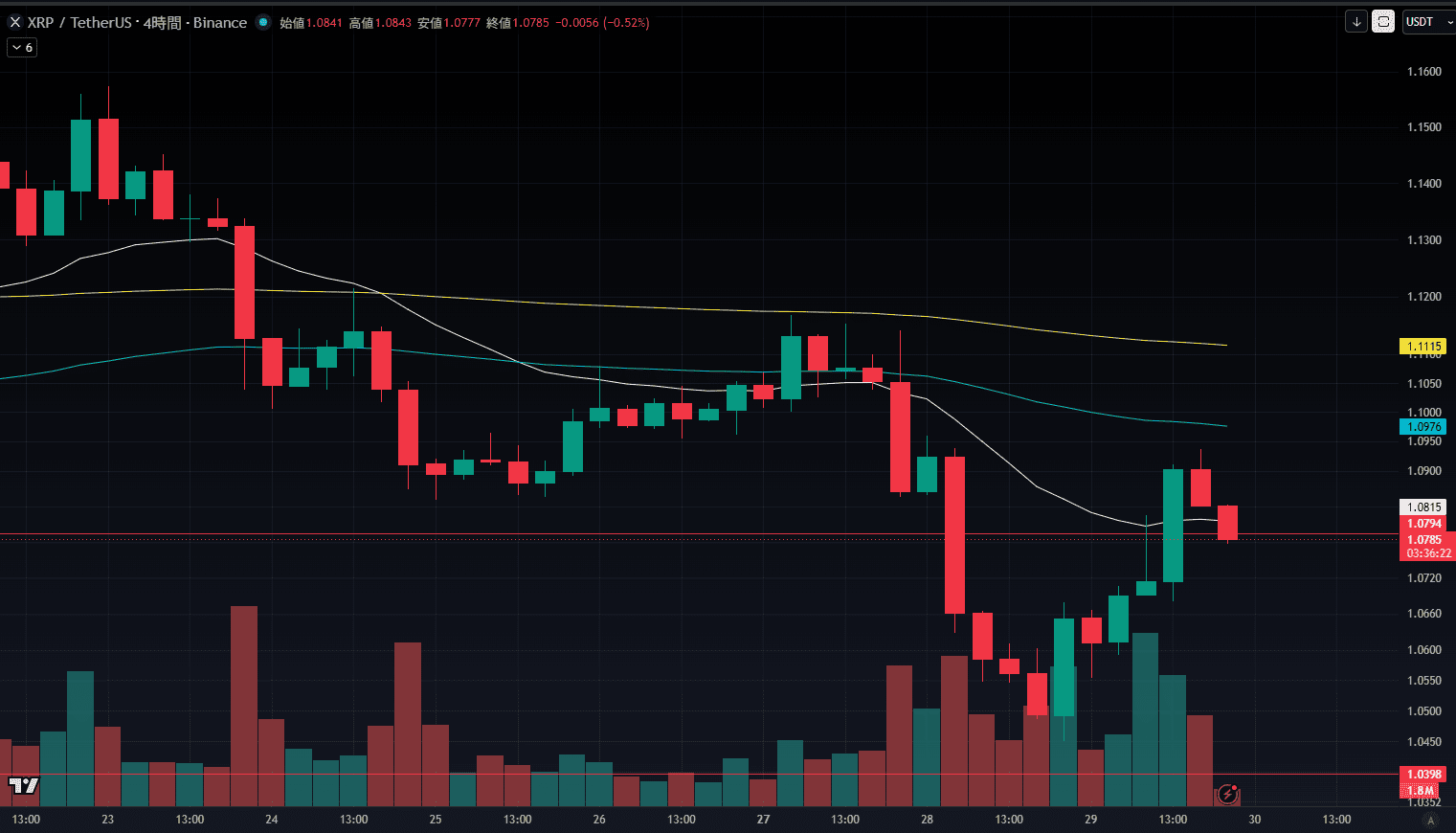
Task: Click the XRP / TetherUS symbol title
Action: [79, 22]
